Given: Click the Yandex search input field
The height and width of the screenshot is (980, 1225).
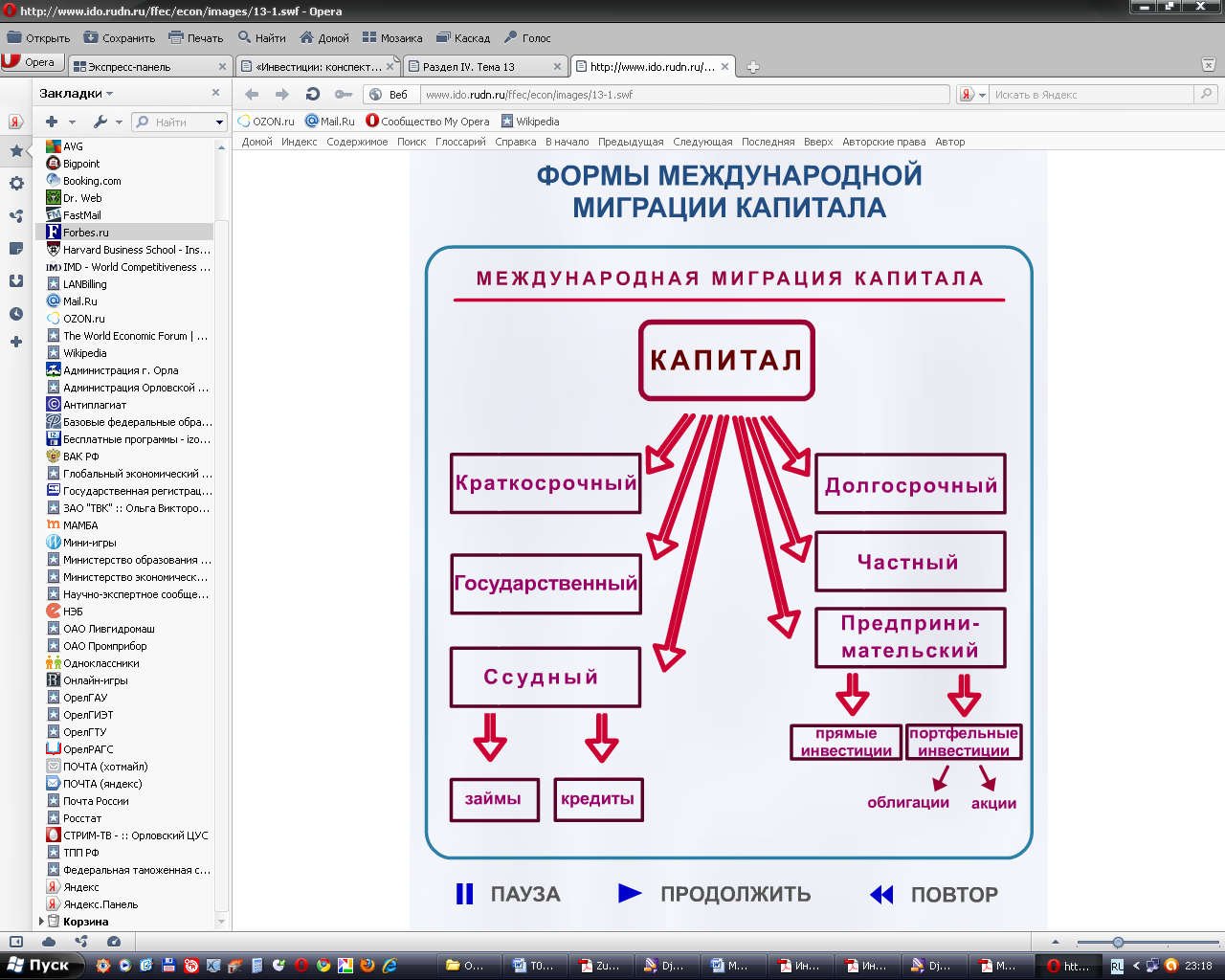Looking at the screenshot, I should click(x=1091, y=95).
